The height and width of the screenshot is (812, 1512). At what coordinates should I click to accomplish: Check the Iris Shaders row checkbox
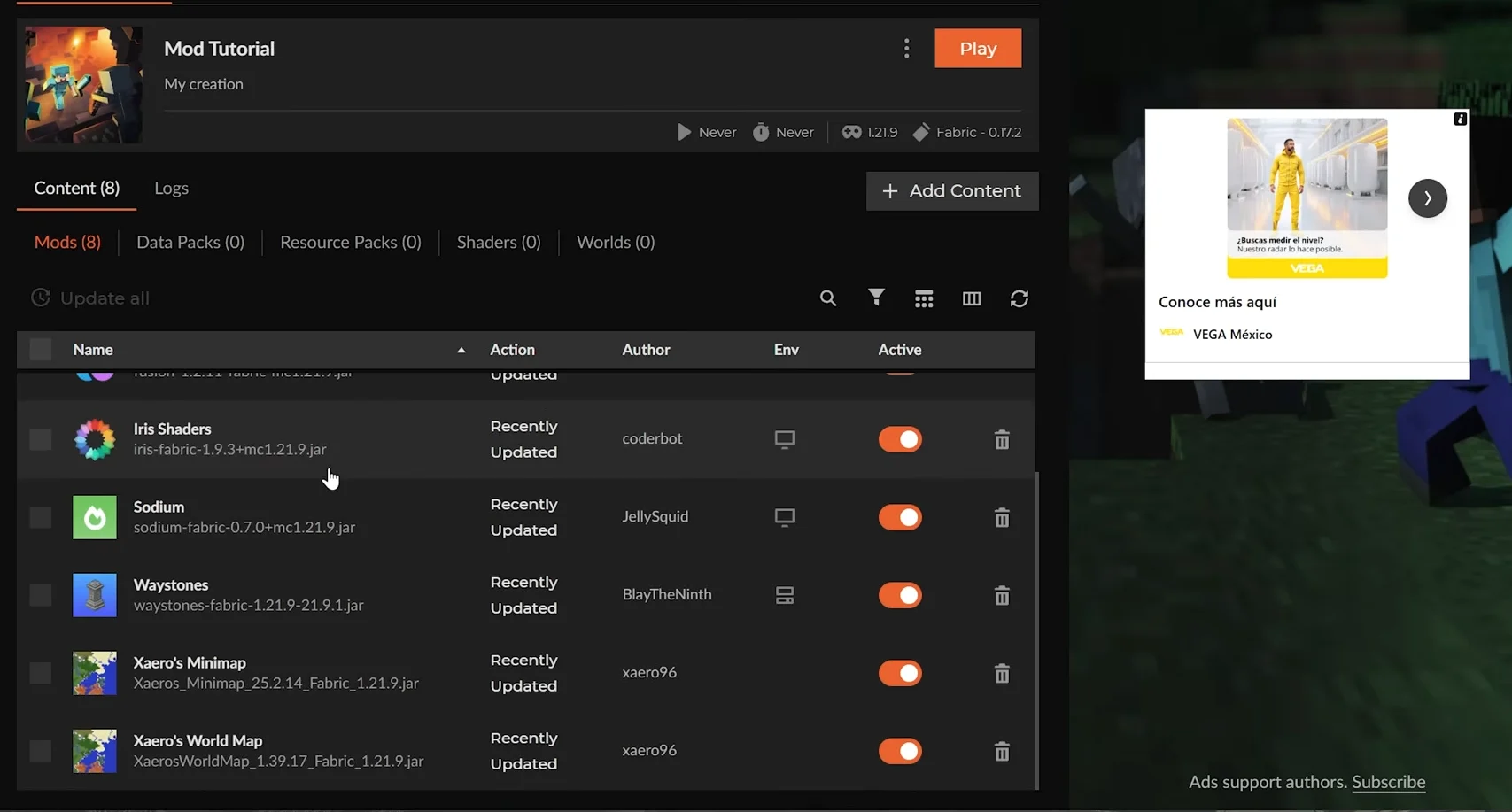41,439
